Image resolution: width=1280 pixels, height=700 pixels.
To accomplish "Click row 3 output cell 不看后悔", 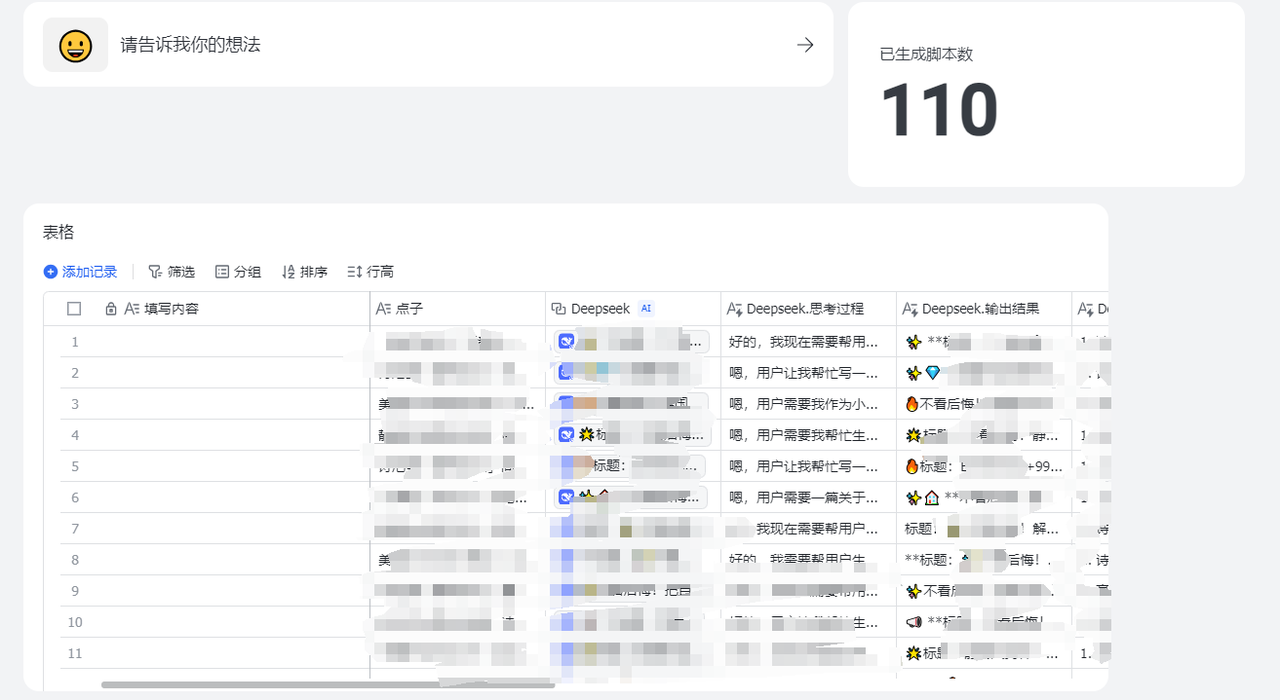I will coord(984,404).
